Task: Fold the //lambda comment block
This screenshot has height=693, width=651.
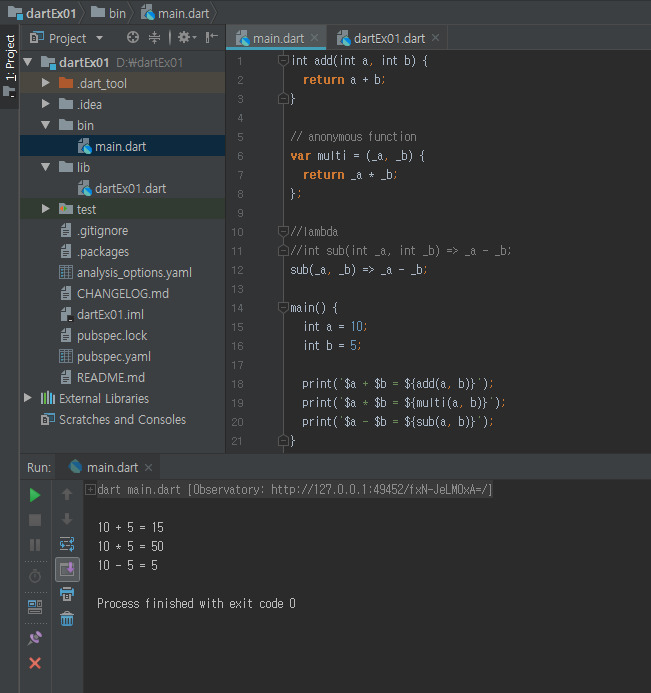Action: (x=283, y=231)
